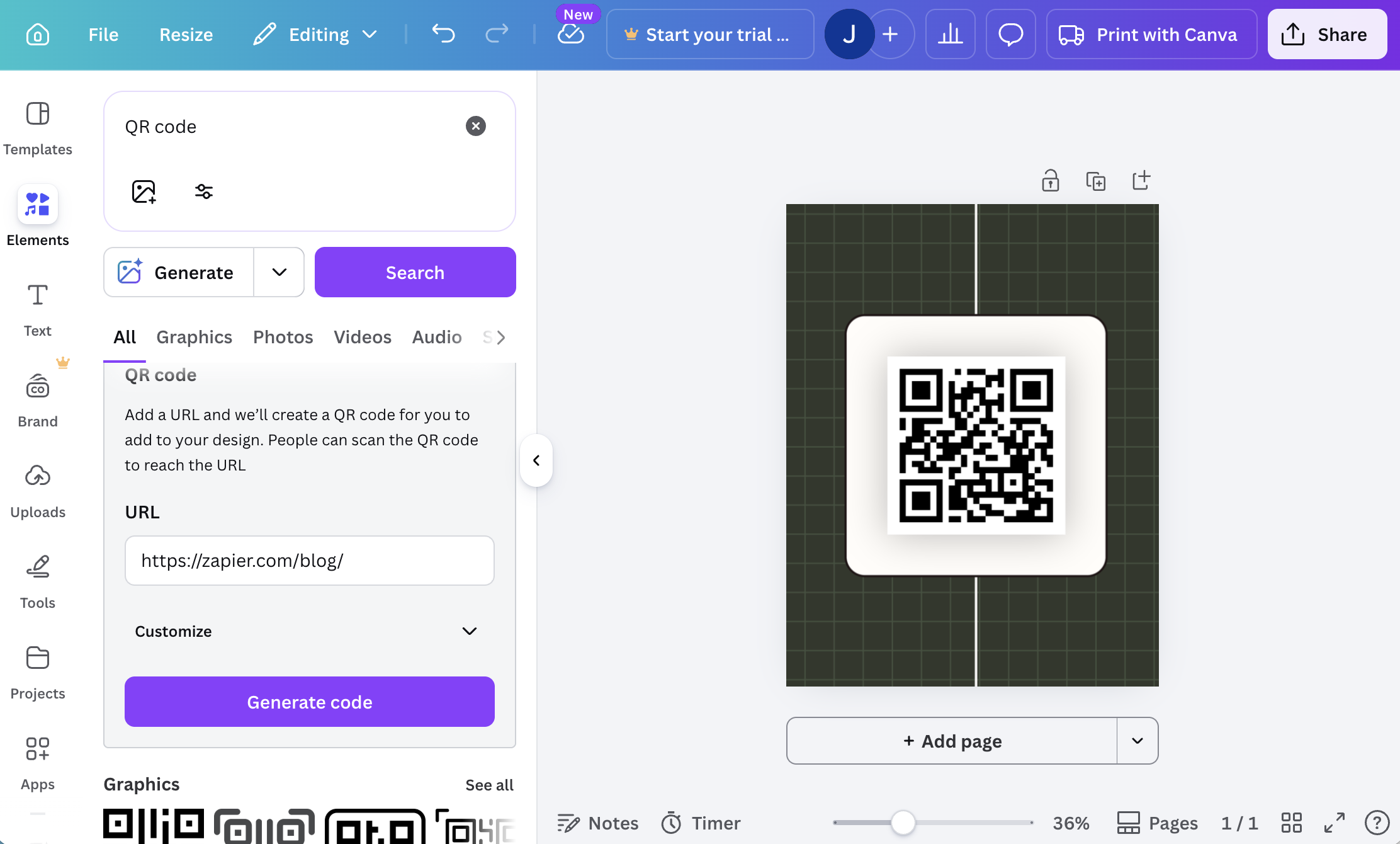Screen dimensions: 1400x844
Task: Click the See all graphics link
Action: pos(489,785)
